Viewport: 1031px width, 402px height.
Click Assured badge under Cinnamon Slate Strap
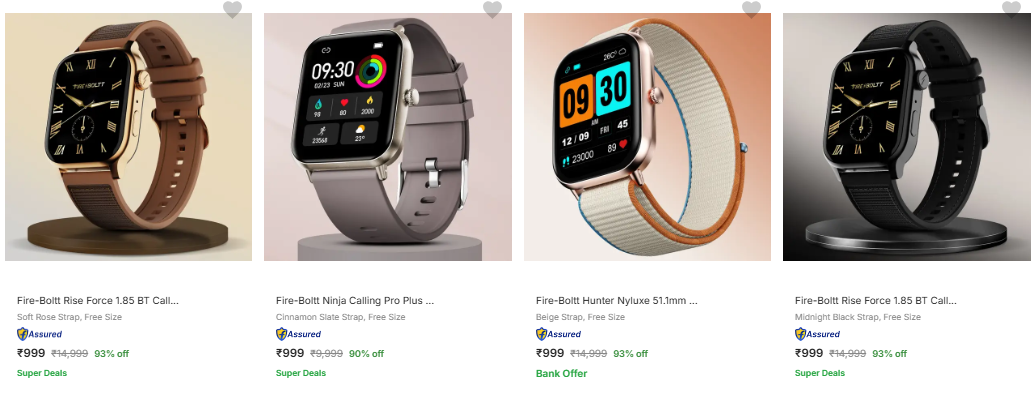pyautogui.click(x=299, y=334)
